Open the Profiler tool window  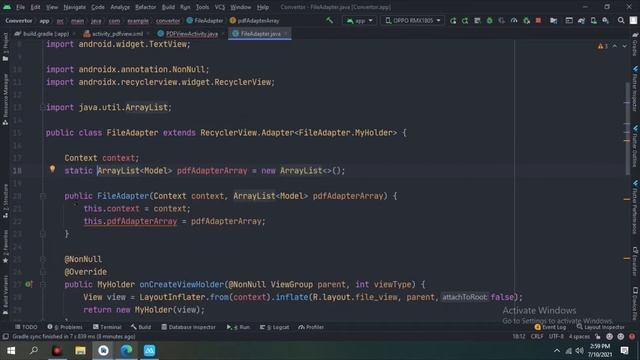click(311, 327)
